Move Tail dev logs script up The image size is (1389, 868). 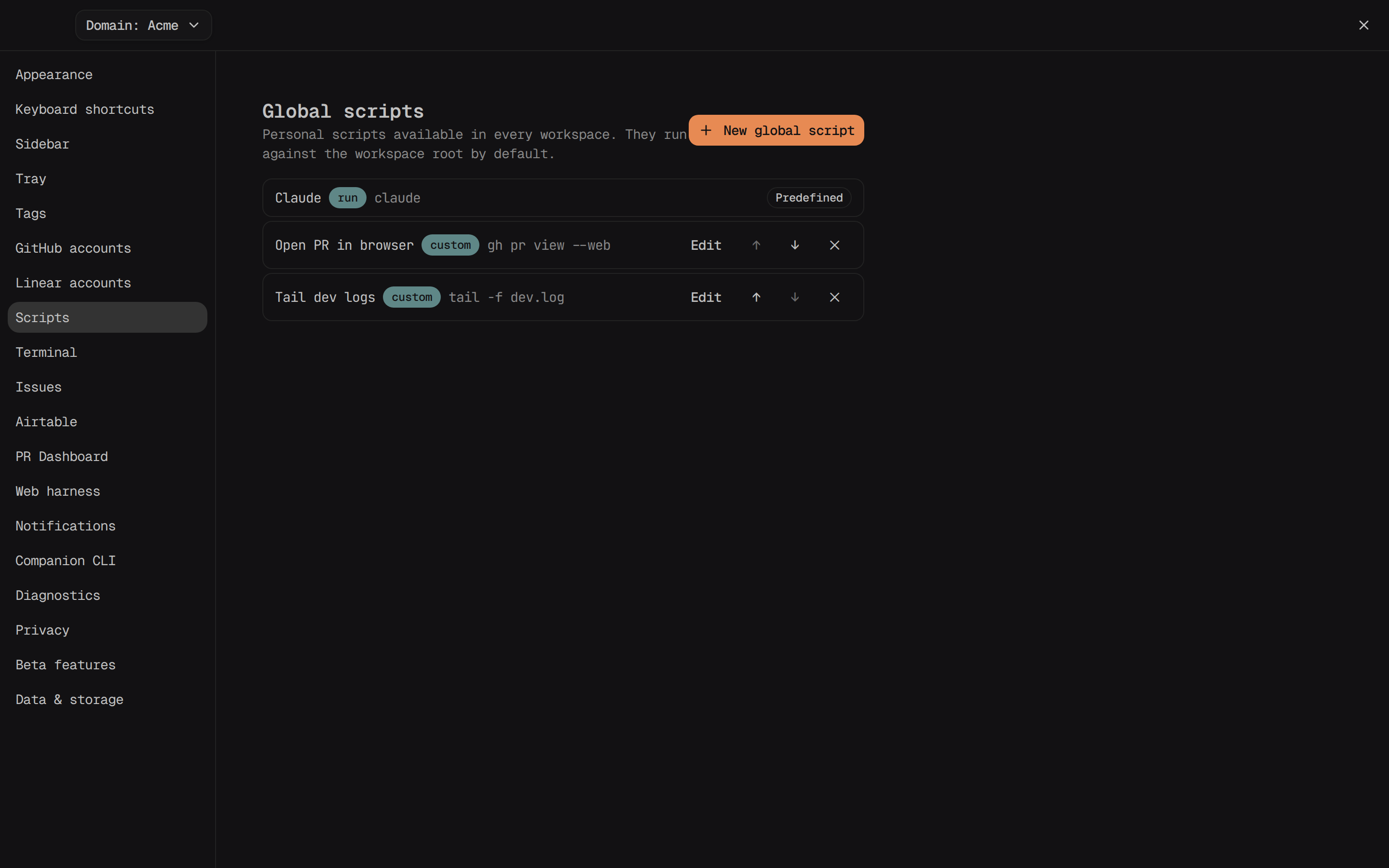tap(756, 298)
